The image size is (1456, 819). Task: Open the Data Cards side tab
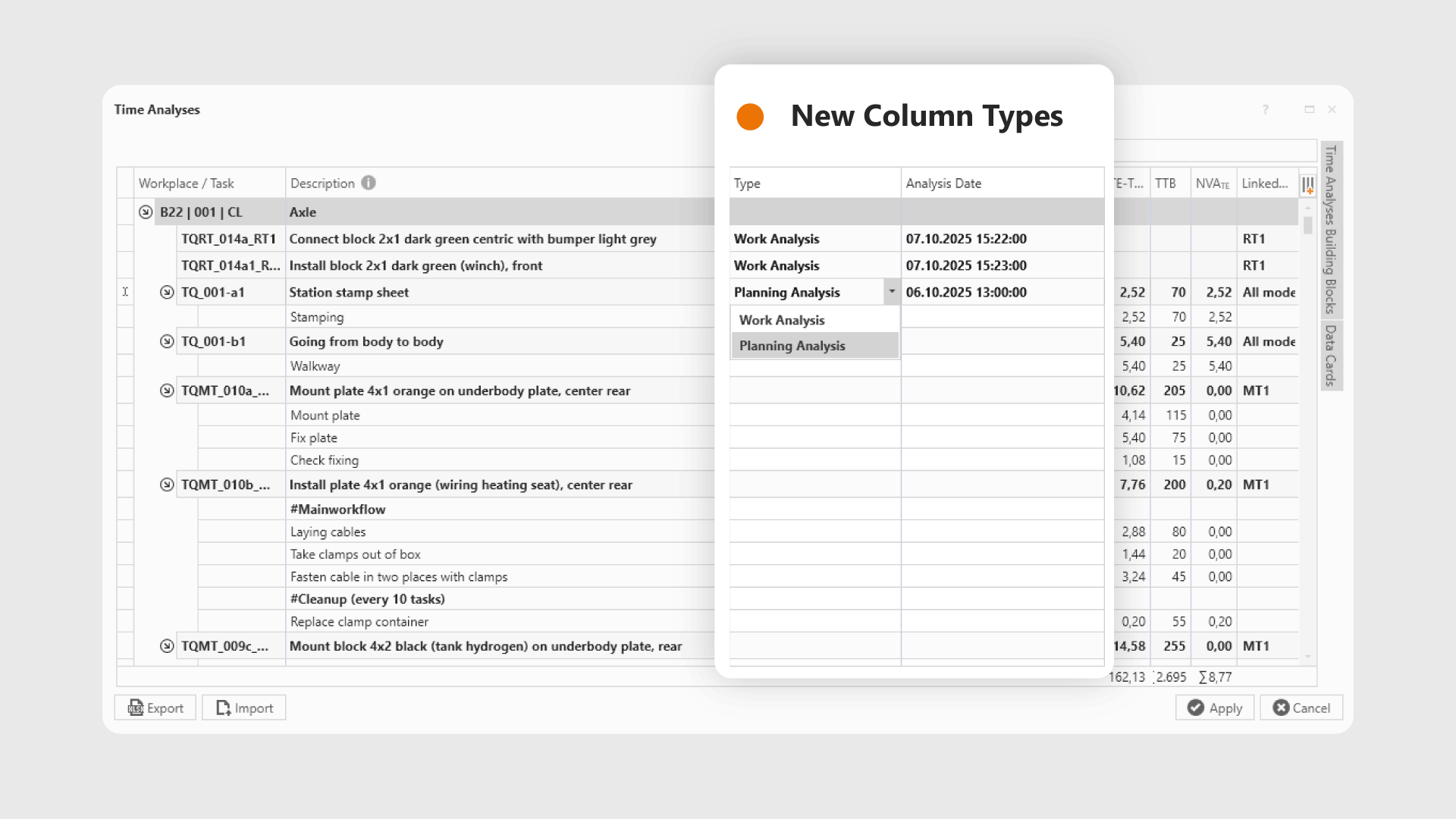(1331, 355)
